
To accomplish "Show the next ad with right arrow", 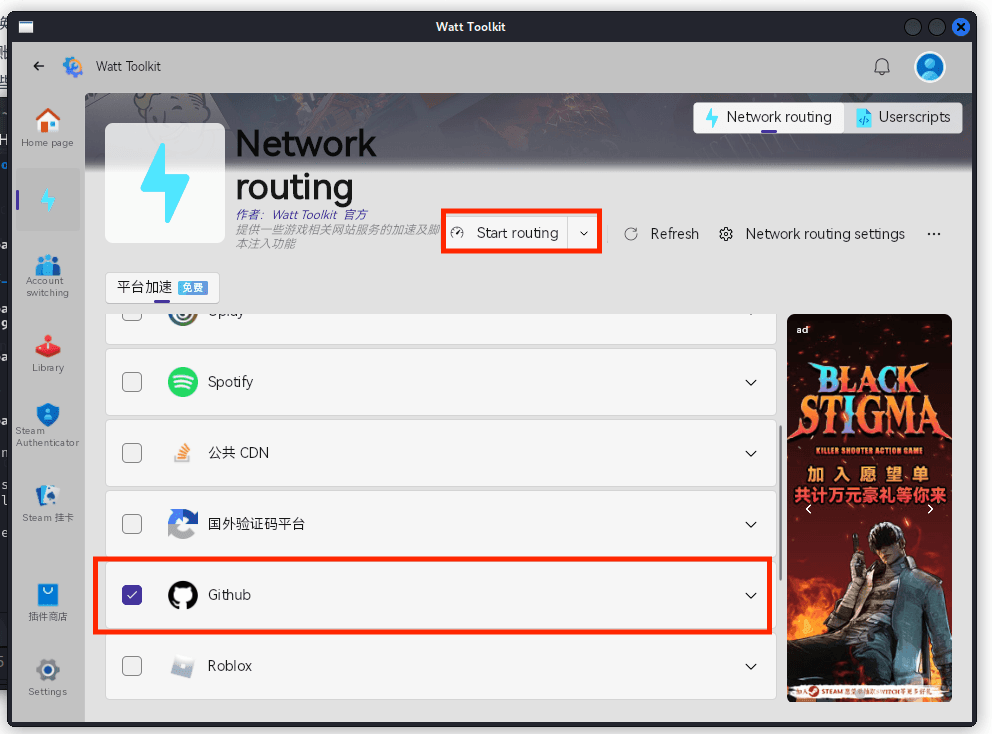I will [x=930, y=509].
